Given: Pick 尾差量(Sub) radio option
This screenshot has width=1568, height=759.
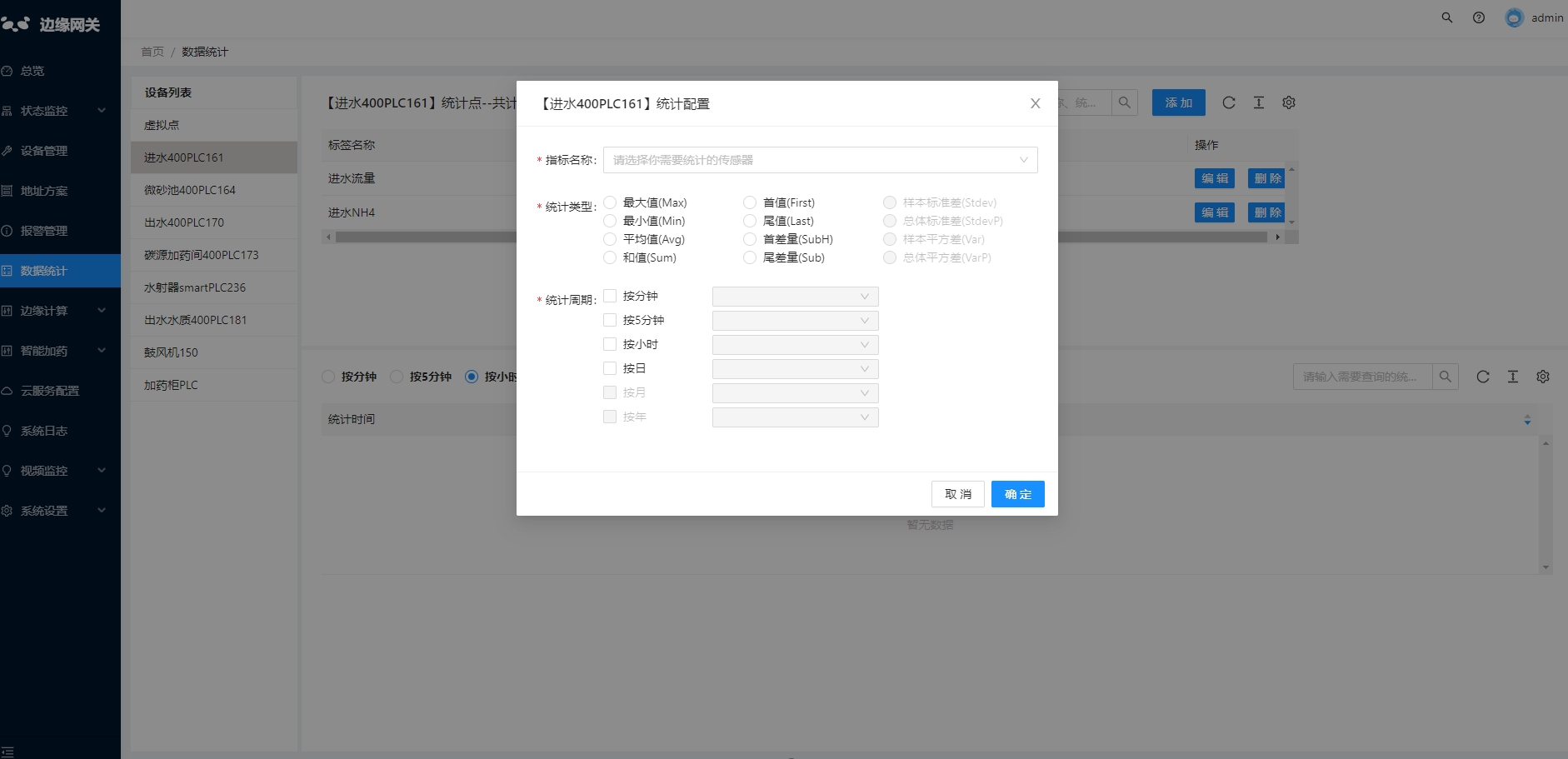Looking at the screenshot, I should [x=750, y=257].
